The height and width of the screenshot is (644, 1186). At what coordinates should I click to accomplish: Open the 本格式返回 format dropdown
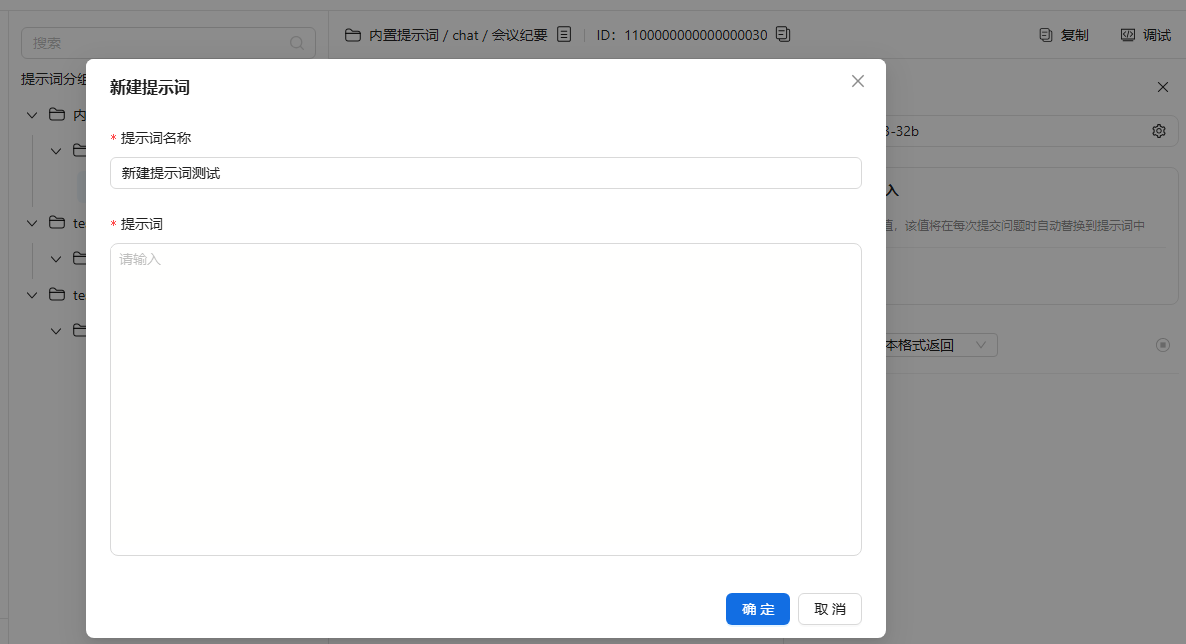(x=938, y=345)
